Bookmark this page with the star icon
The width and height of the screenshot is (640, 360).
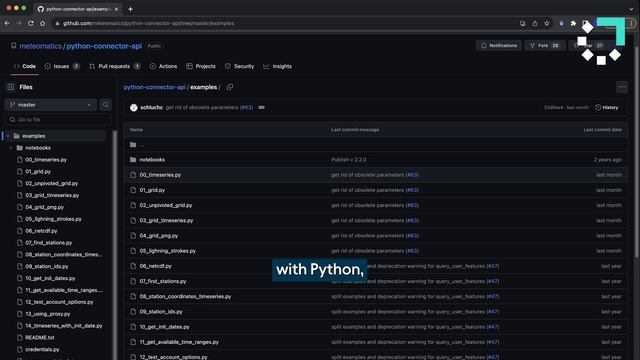547,23
